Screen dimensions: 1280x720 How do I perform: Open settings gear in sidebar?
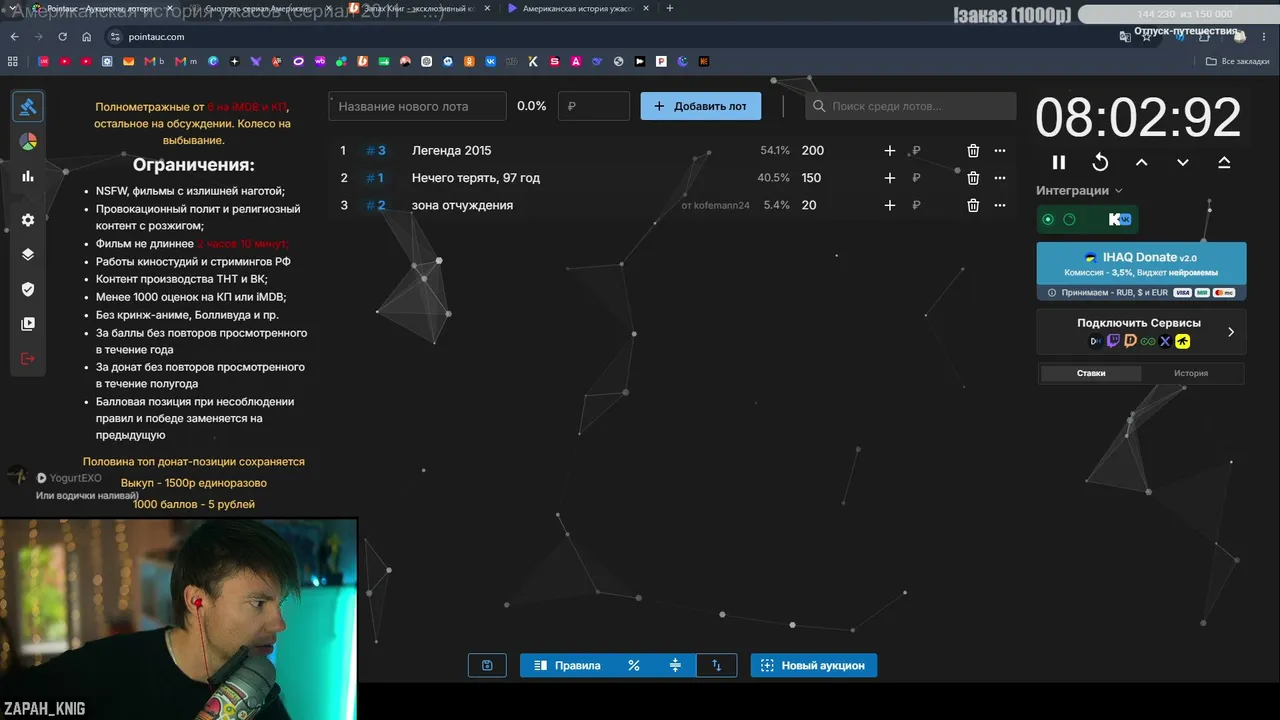tap(28, 220)
